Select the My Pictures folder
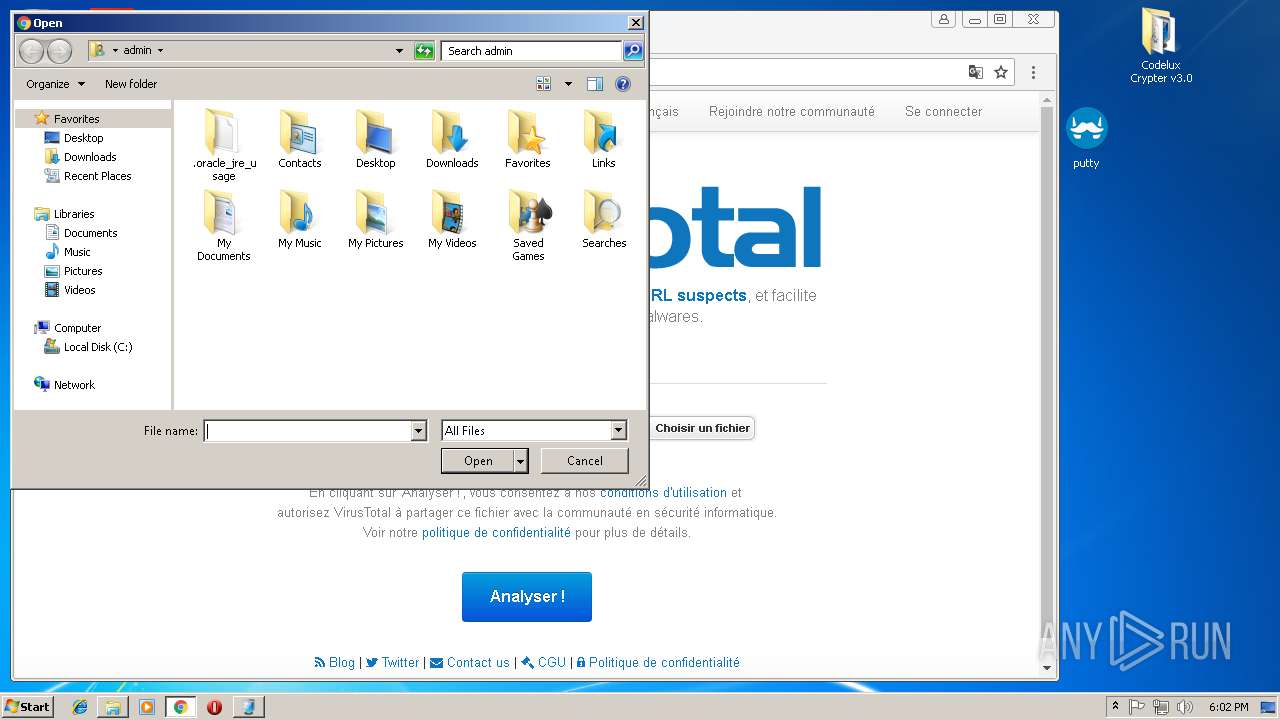Screen dimensions: 1280x720 click(376, 219)
